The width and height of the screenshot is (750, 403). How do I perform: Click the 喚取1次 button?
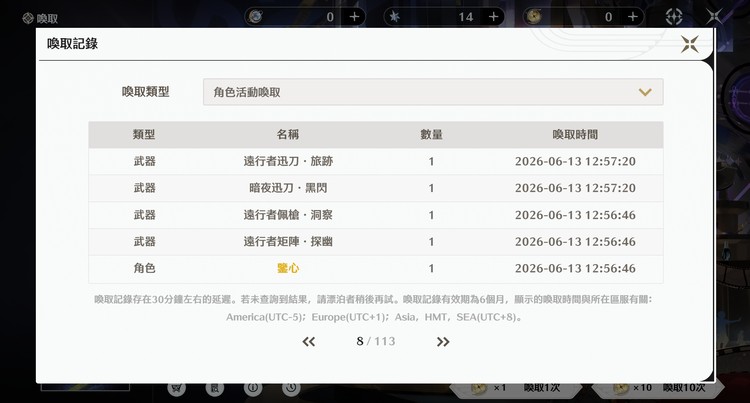(517, 388)
